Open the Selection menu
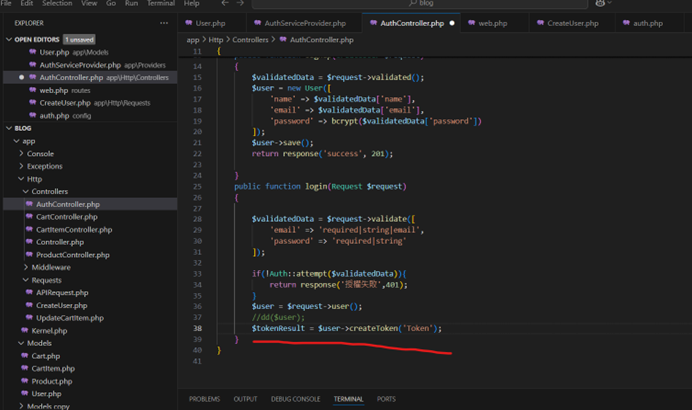 57,4
